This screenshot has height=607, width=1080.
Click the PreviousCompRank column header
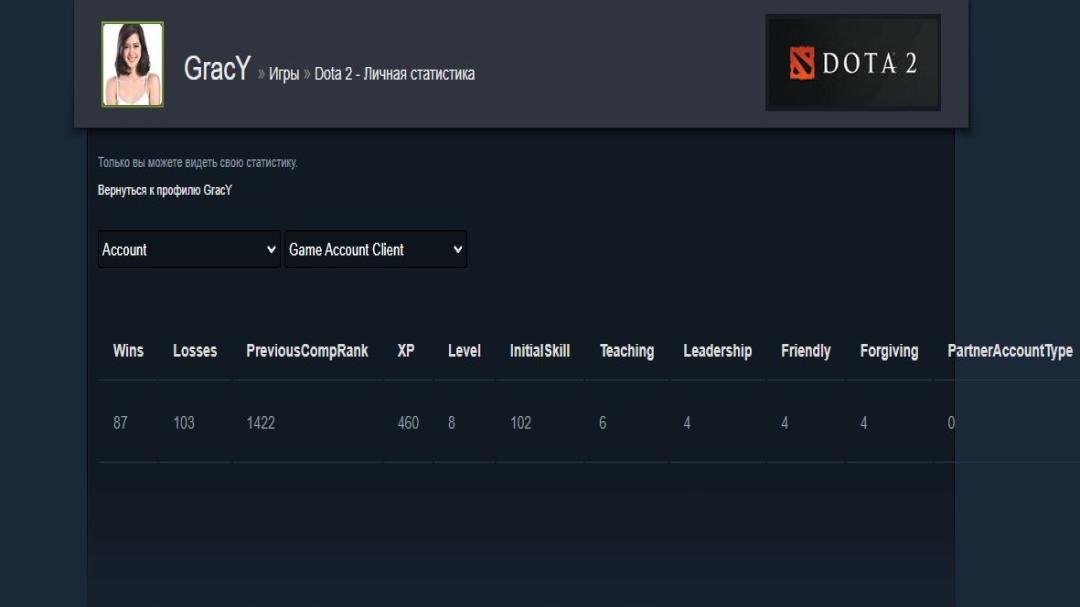(x=307, y=351)
